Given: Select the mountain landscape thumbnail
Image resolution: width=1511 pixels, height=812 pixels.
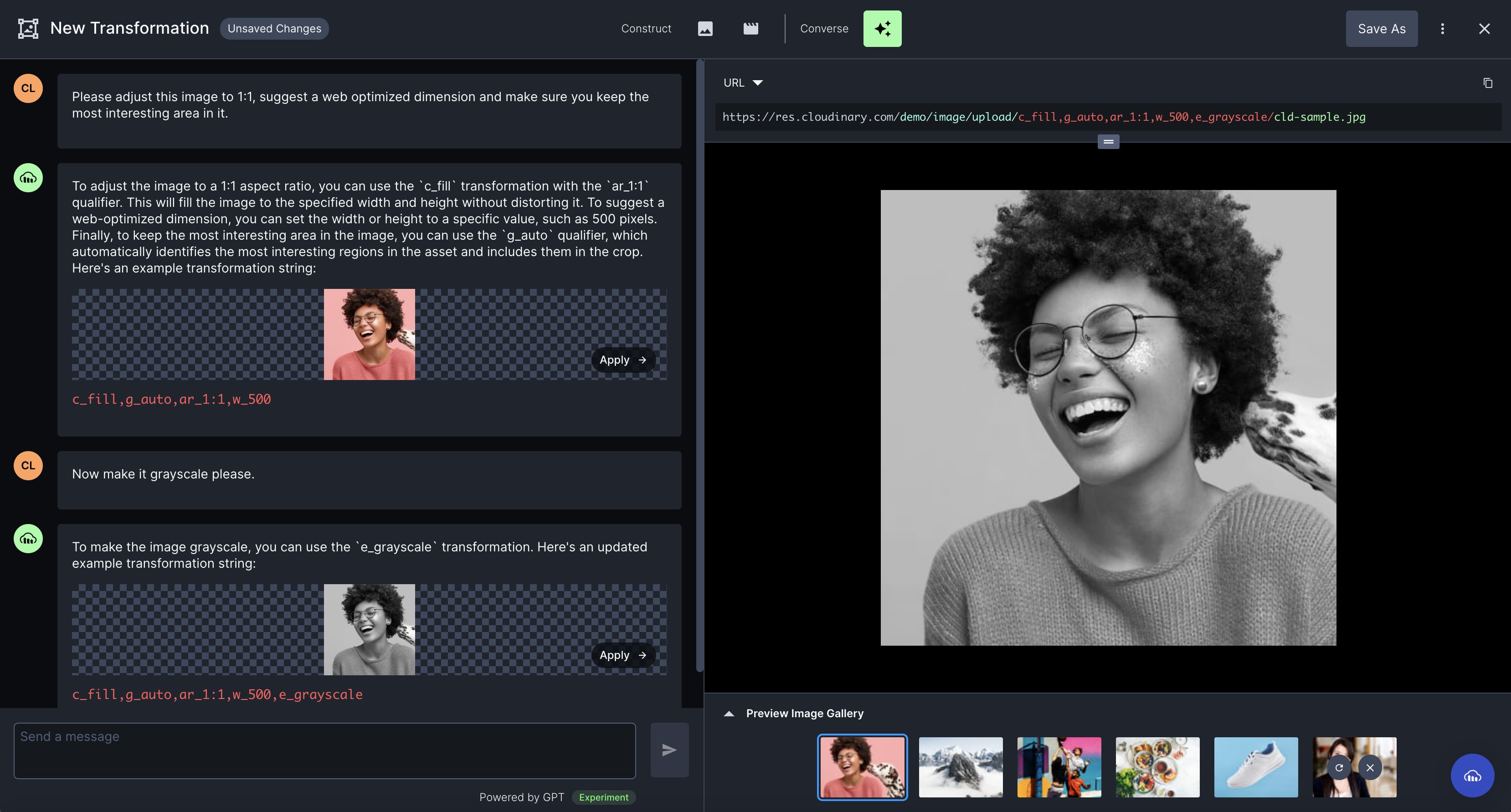Looking at the screenshot, I should (960, 767).
